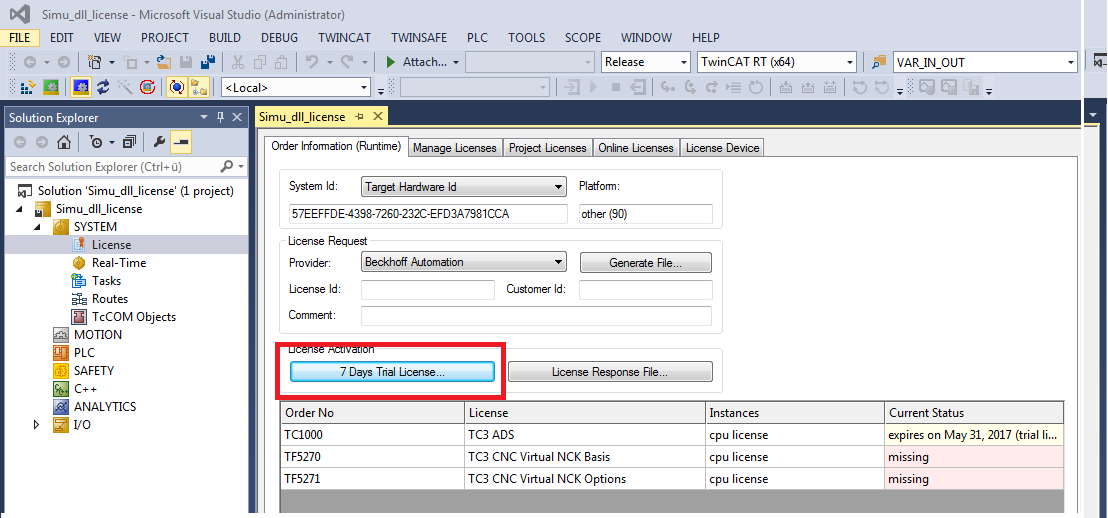Click the Home icon in Solution Explorer
Viewport: 1108px width, 518px height.
click(64, 142)
